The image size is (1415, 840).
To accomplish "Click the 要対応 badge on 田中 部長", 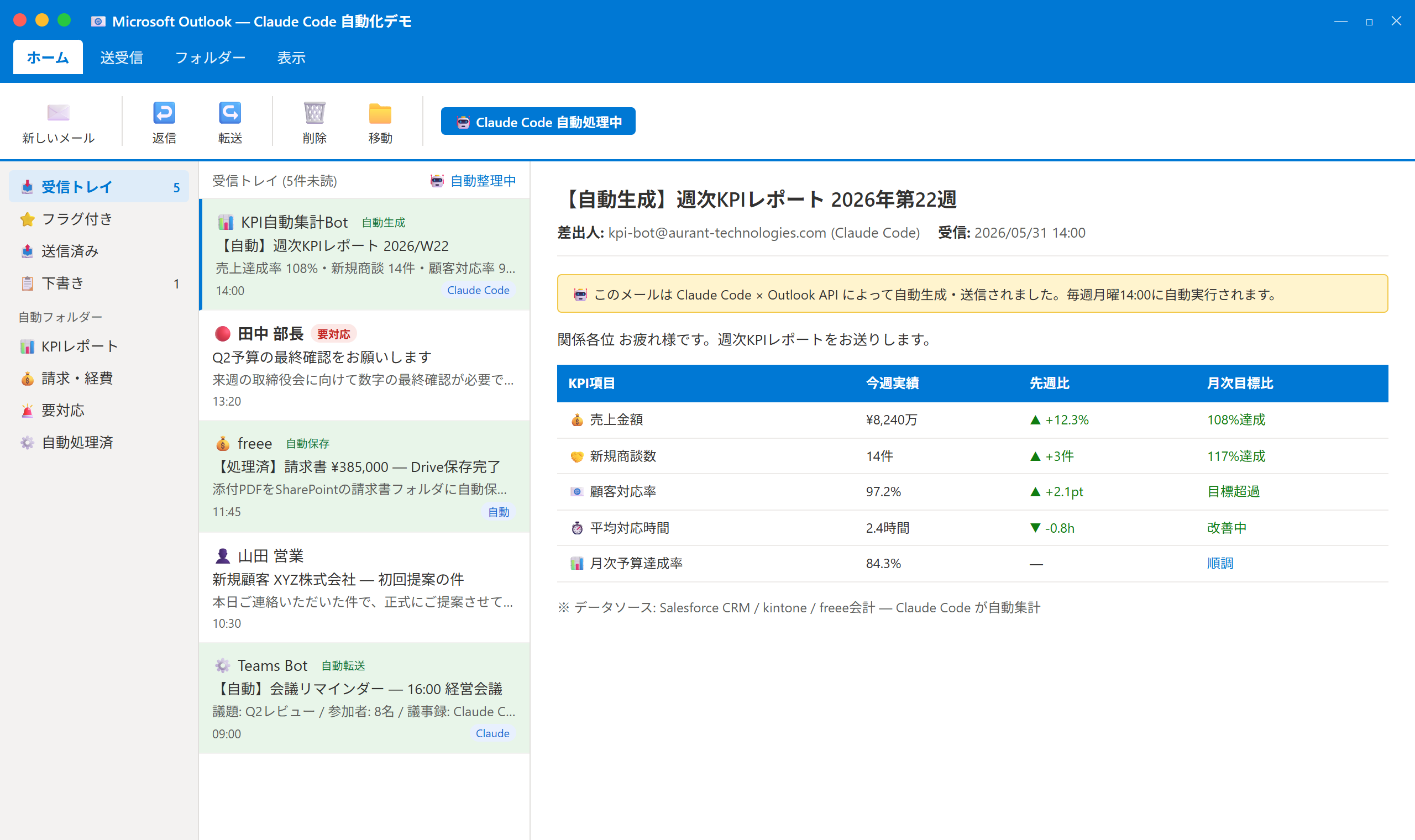I will coord(333,334).
